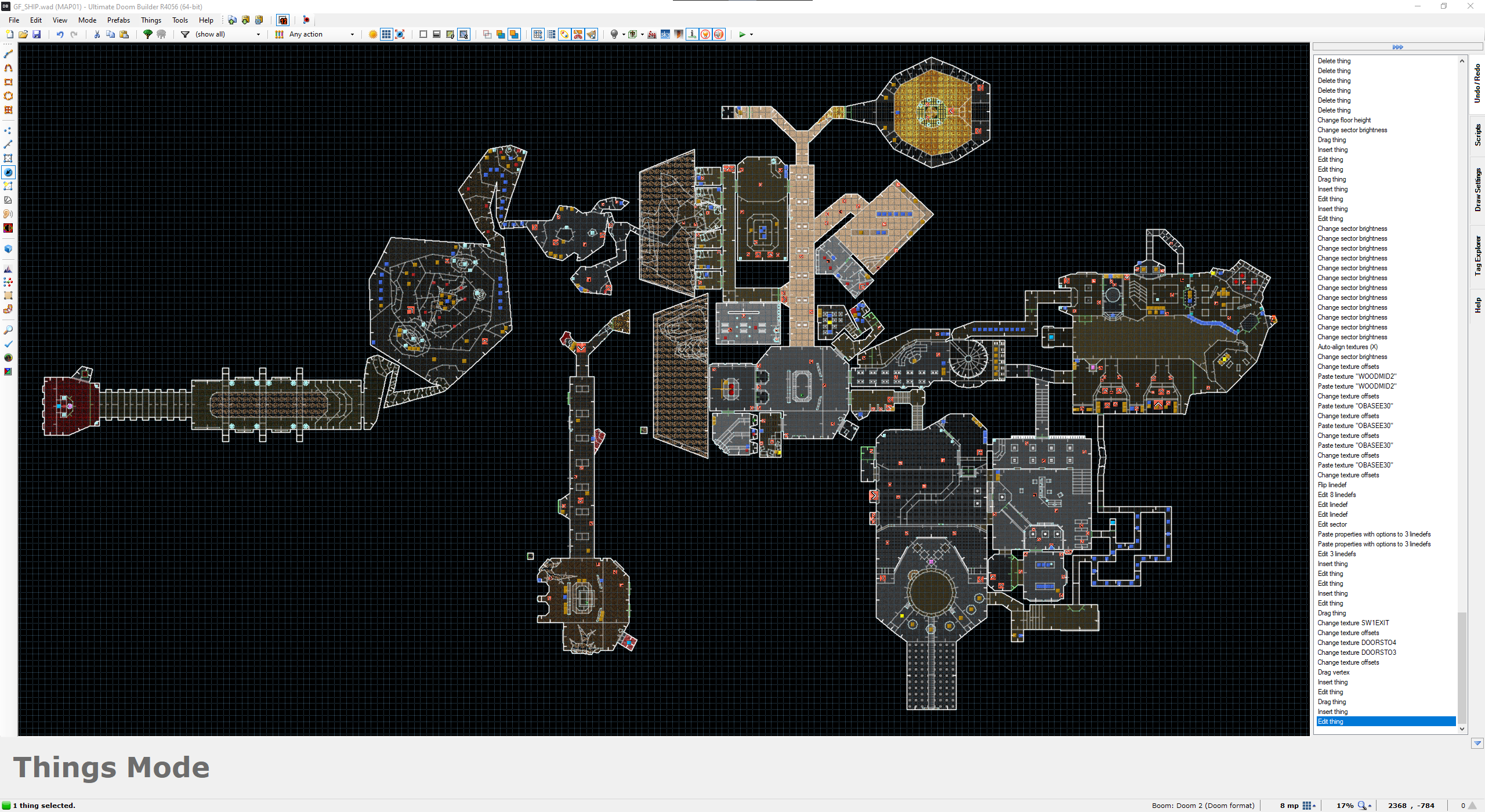Click the Sound Propagation ear icon
The image size is (1485, 812).
8,214
